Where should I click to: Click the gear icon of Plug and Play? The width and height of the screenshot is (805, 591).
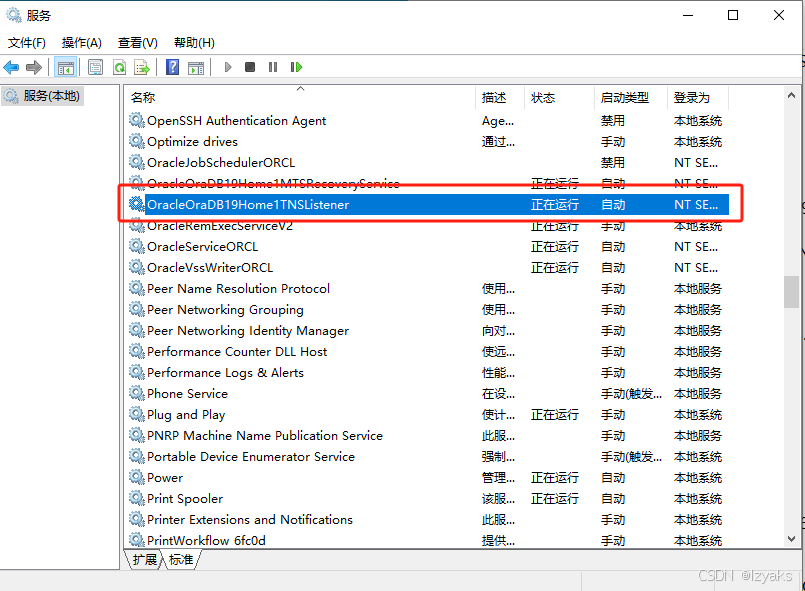137,414
